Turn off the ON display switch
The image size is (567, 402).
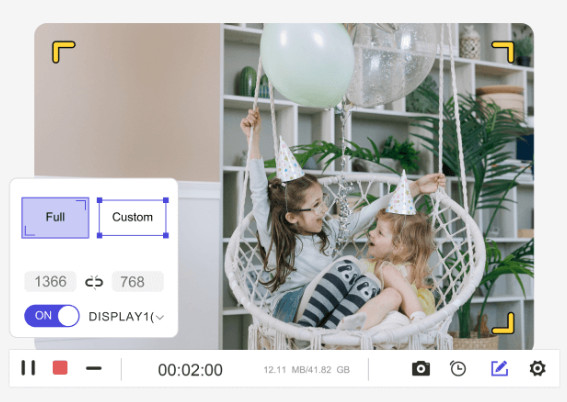pos(52,316)
